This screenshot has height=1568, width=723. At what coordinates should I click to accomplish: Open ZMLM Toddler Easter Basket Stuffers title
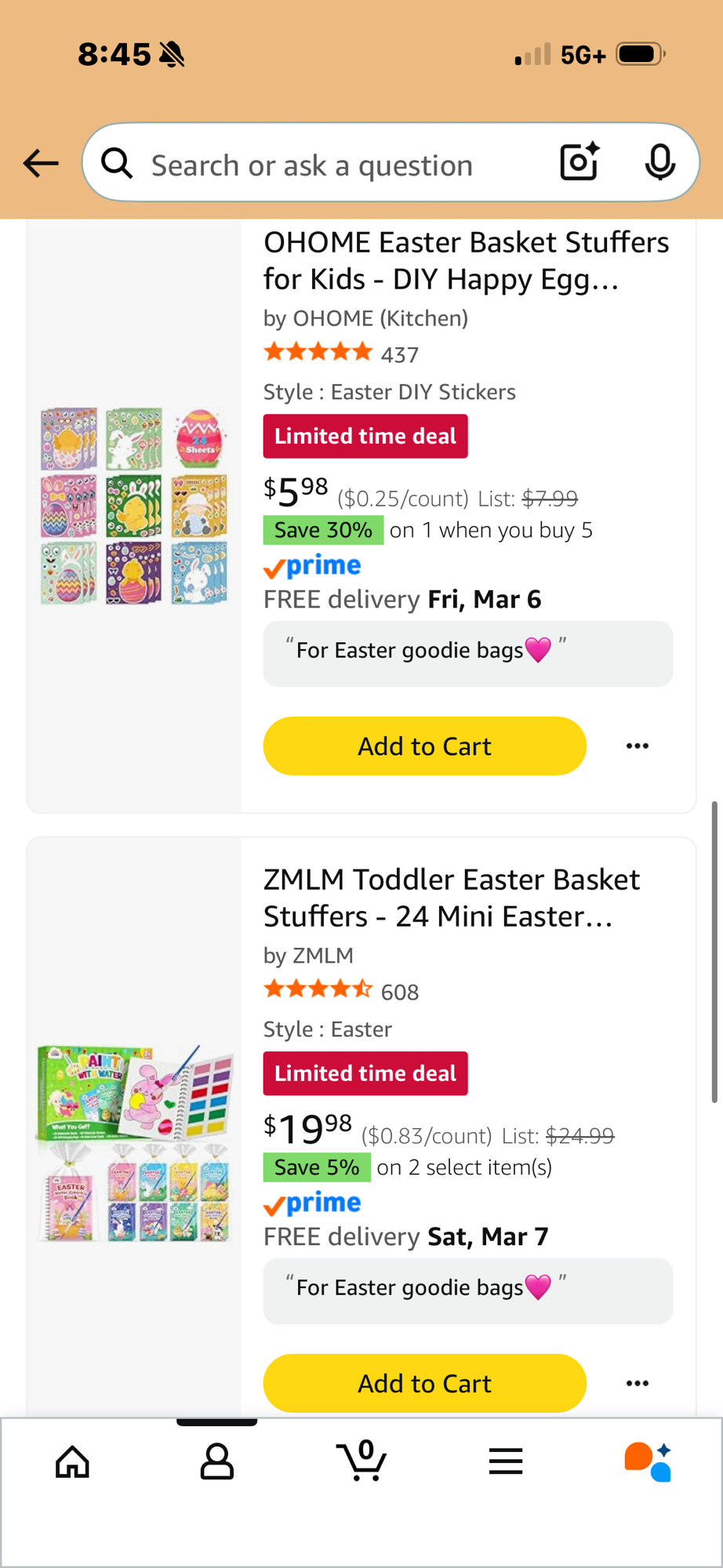pos(452,898)
